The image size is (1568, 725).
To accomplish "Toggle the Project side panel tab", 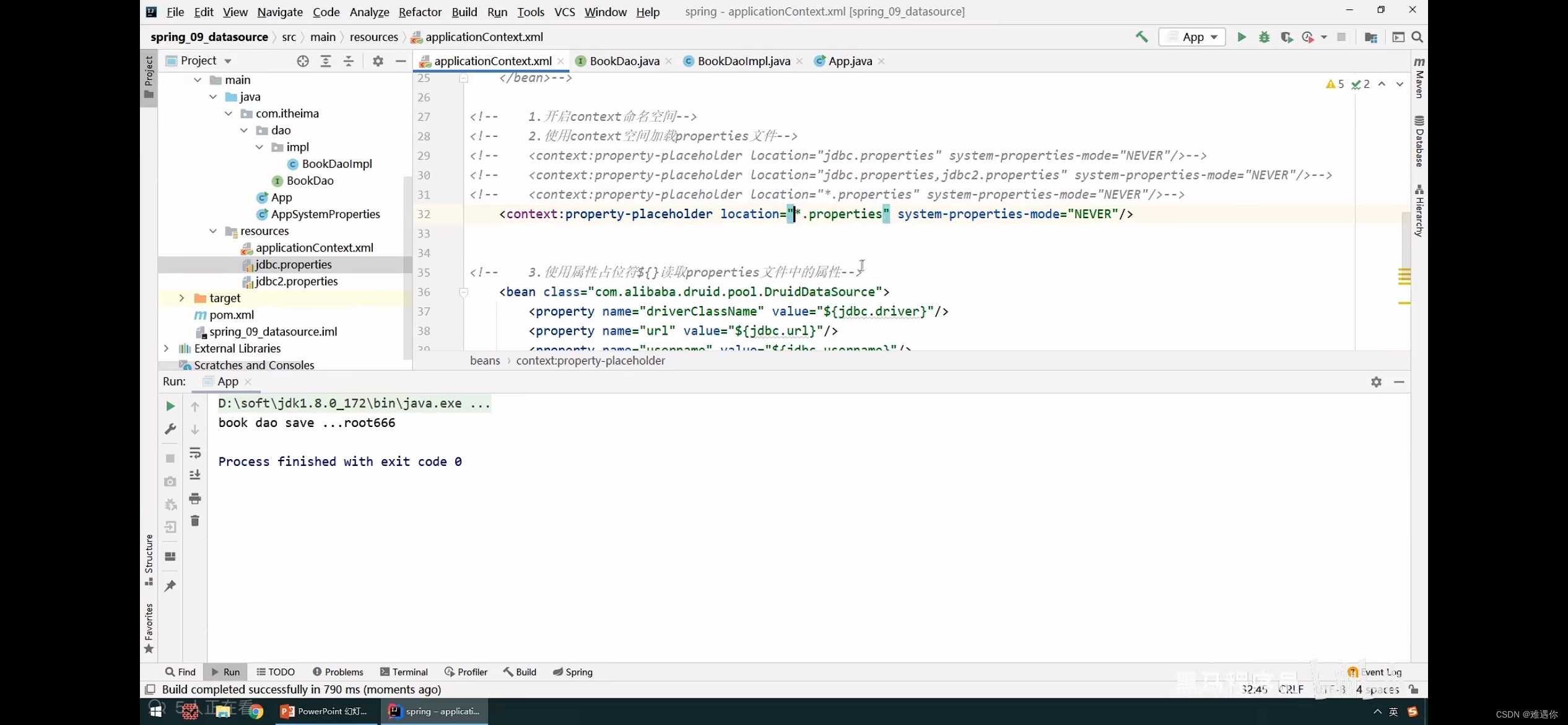I will tap(149, 77).
